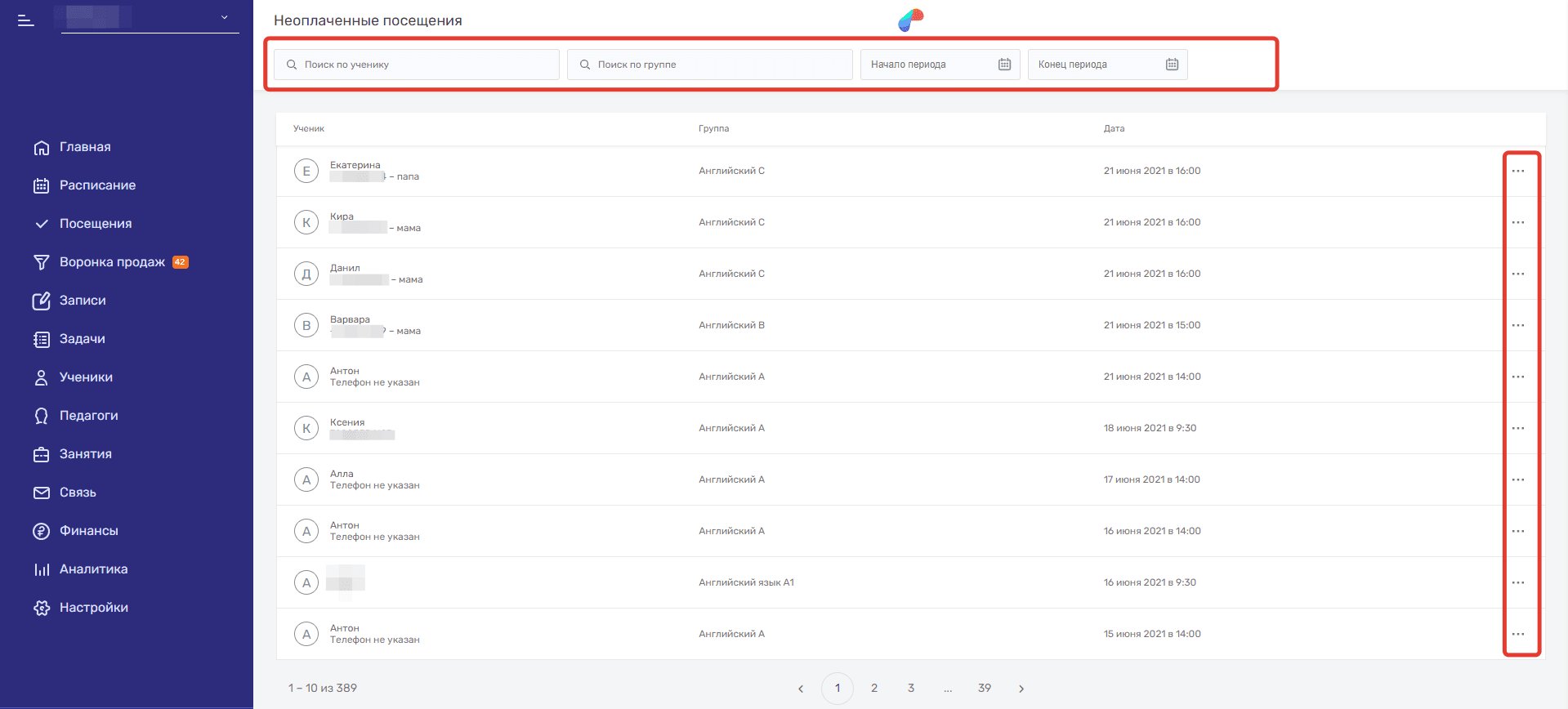Click the calendar icon in Конец периода
Viewport: 1568px width, 709px height.
point(1172,65)
